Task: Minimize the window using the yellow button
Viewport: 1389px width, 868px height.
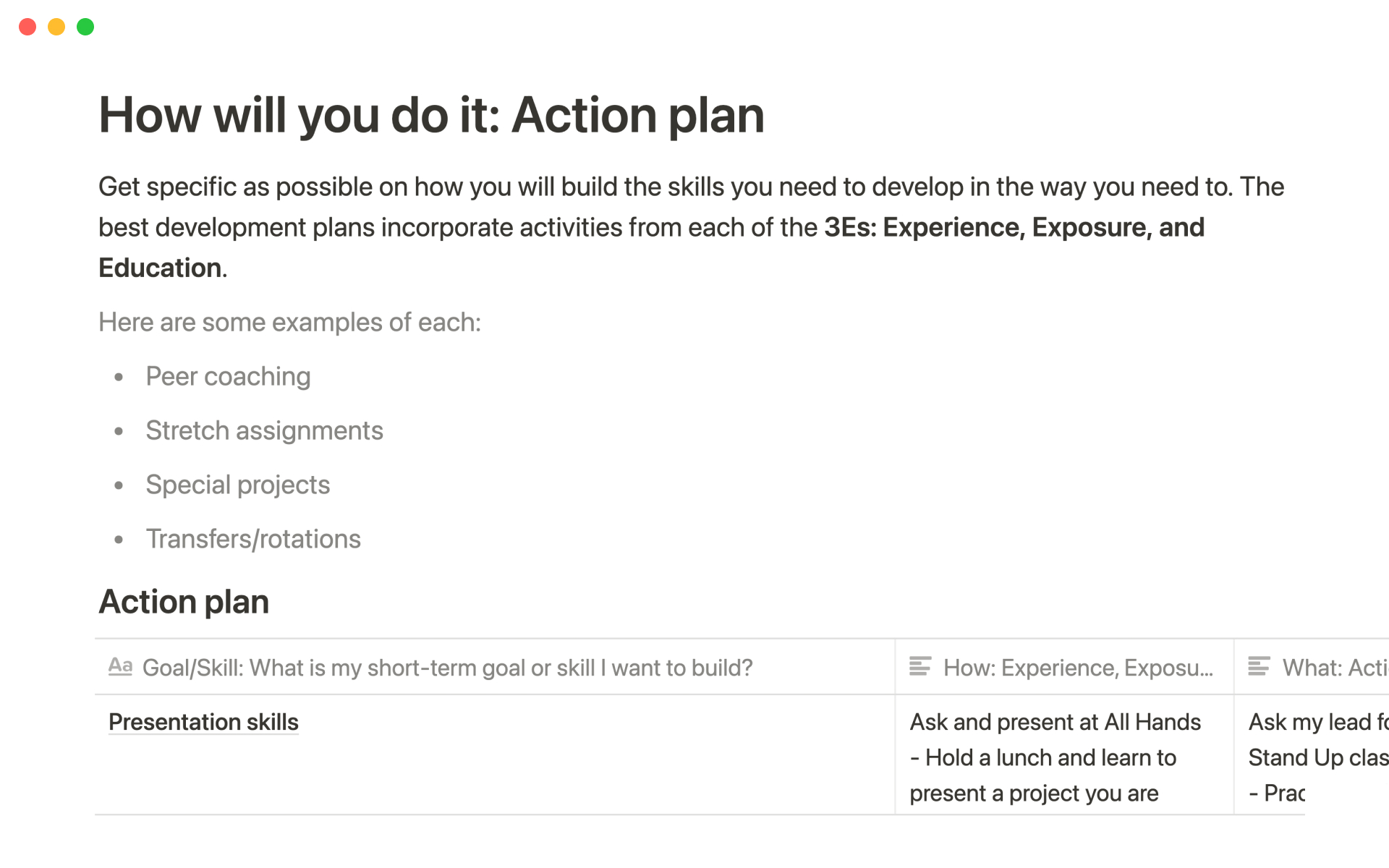Action: (x=56, y=27)
